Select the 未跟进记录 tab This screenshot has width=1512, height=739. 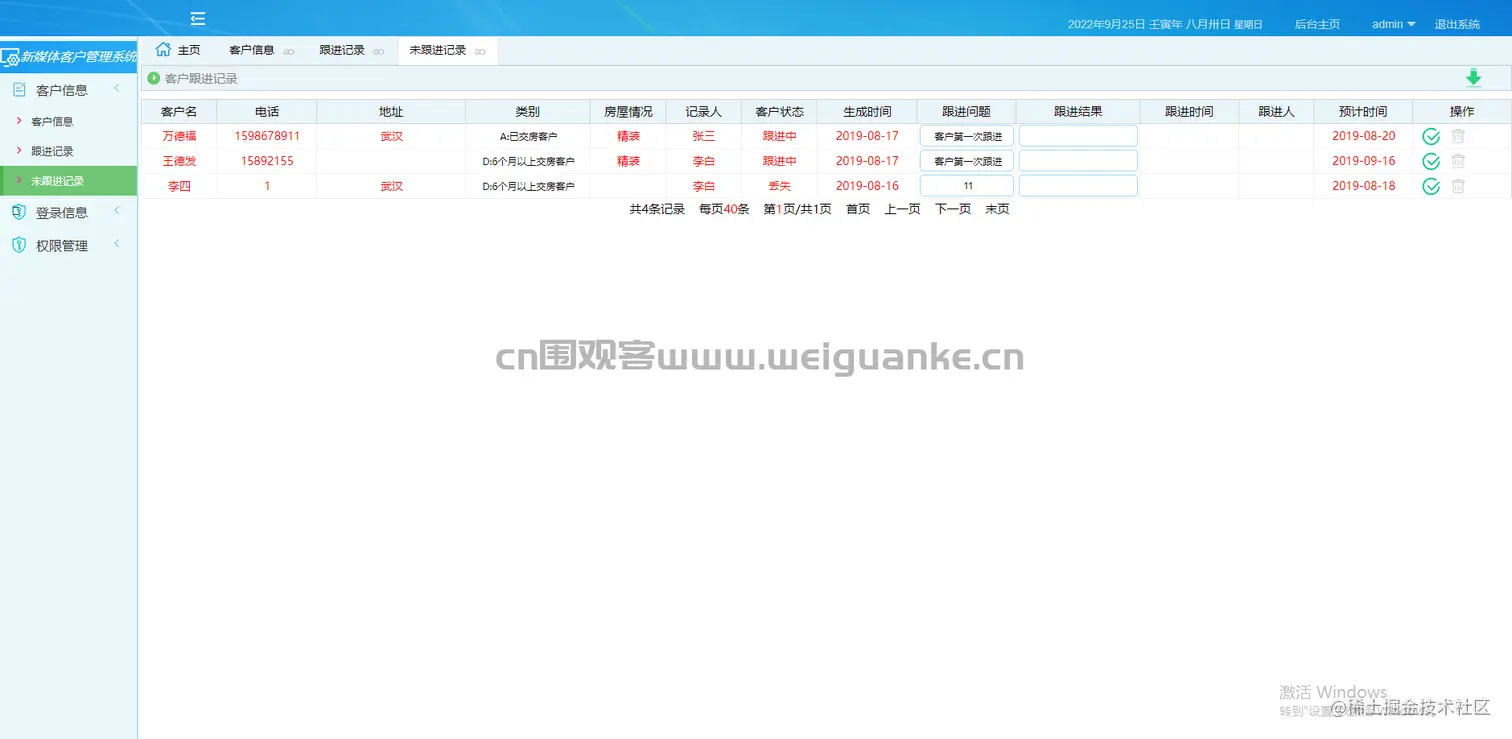pyautogui.click(x=447, y=50)
